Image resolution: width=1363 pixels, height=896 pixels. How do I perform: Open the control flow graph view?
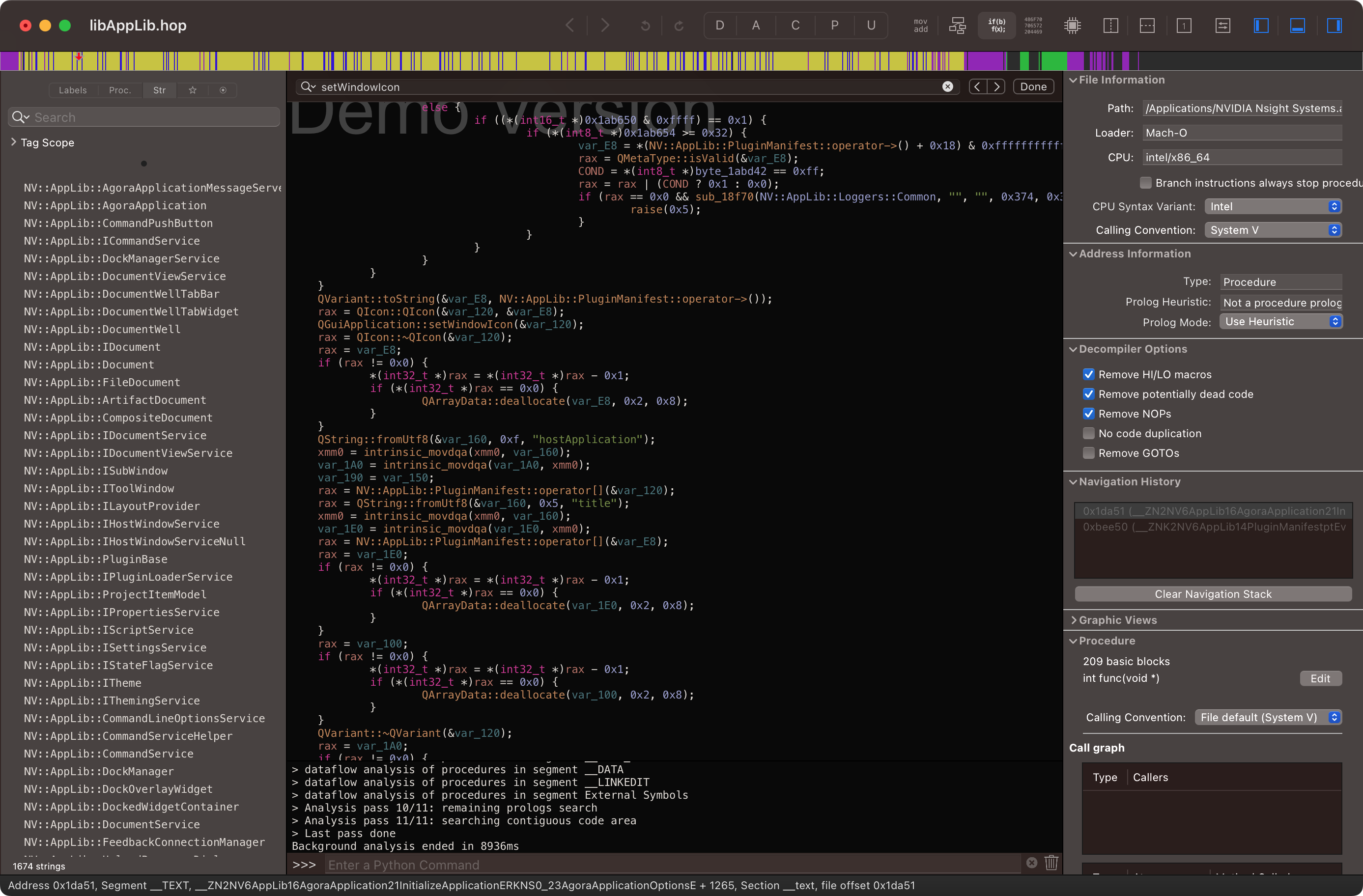957,25
